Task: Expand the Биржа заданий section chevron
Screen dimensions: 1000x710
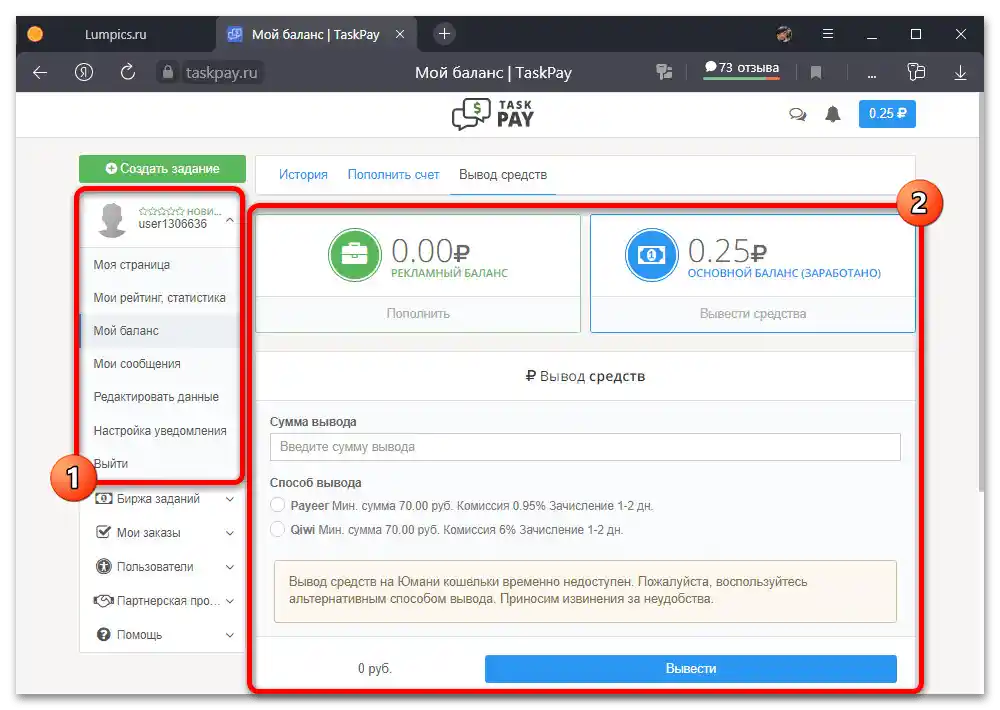Action: 230,499
